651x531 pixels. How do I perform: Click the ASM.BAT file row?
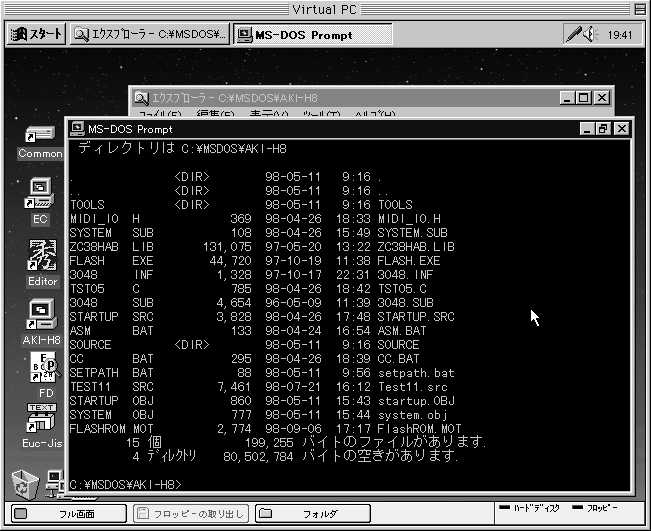(248, 330)
